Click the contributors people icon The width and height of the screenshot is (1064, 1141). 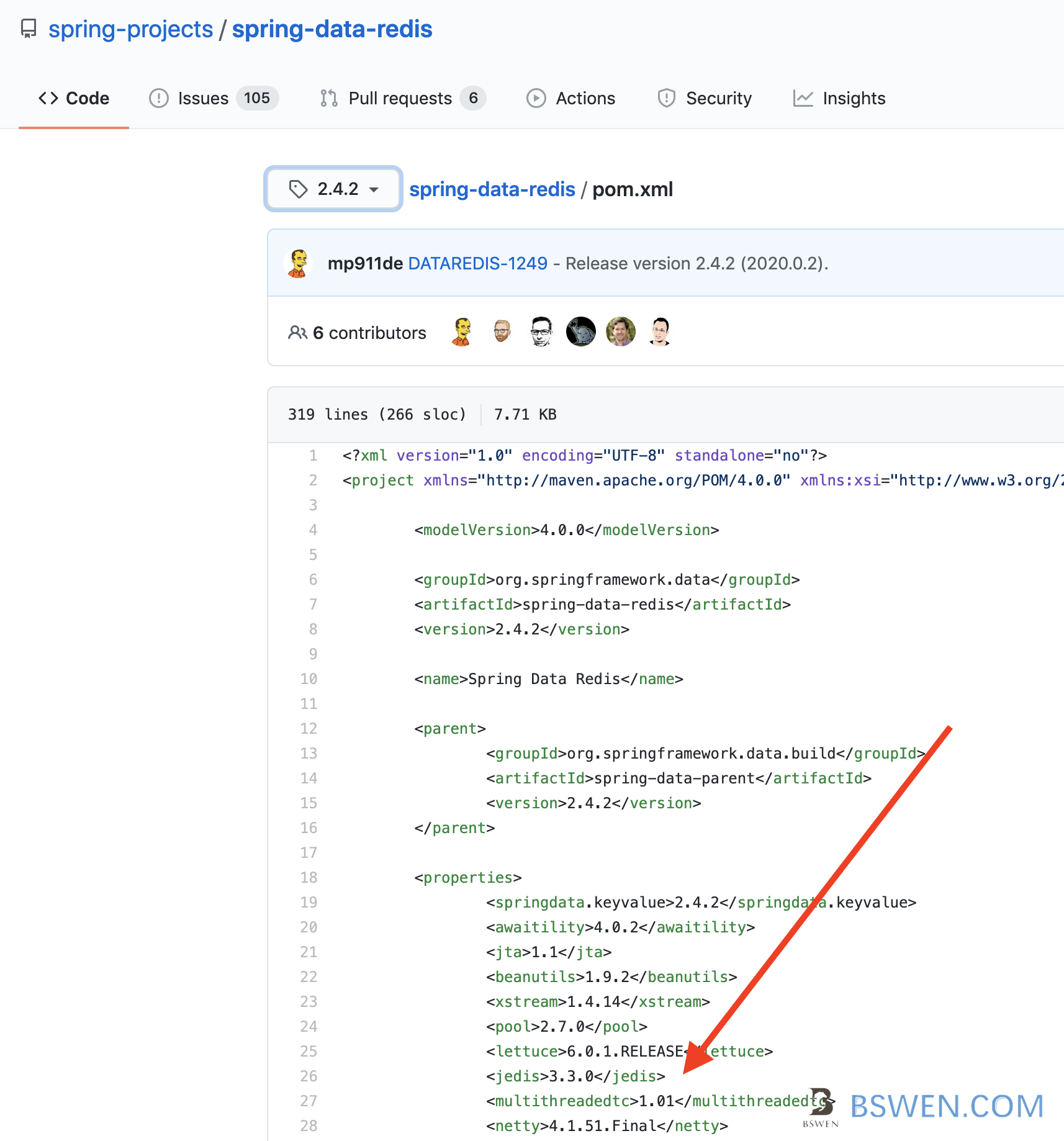(298, 333)
